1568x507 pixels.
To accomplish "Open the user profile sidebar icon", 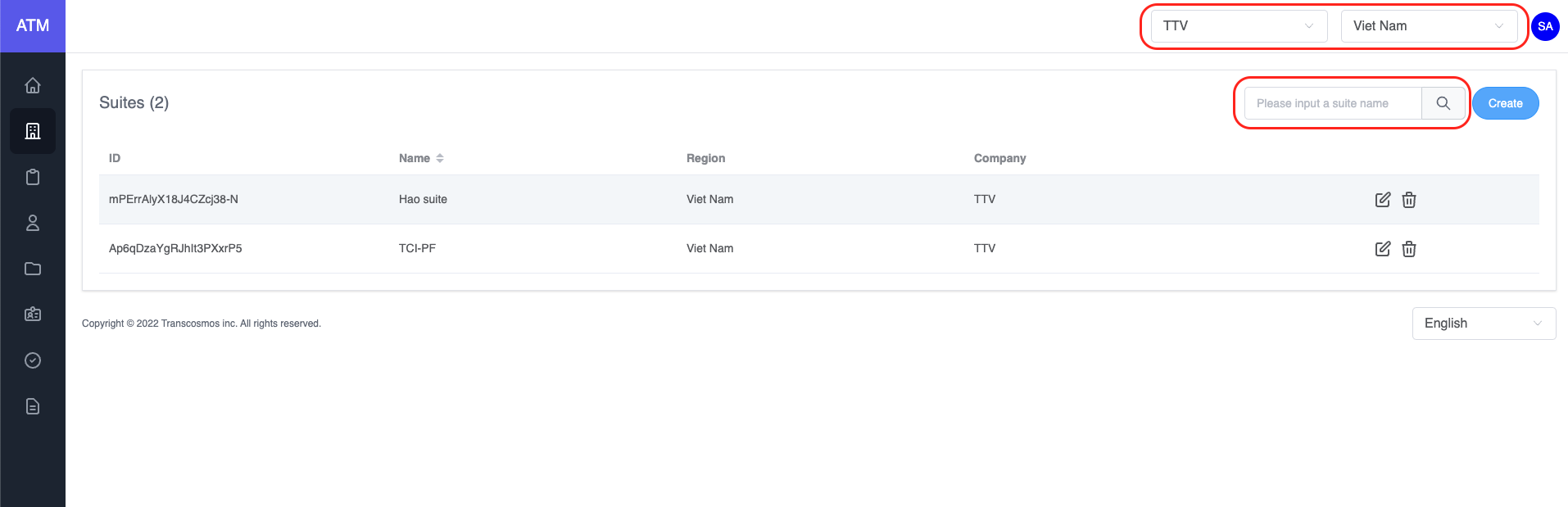I will 33,223.
